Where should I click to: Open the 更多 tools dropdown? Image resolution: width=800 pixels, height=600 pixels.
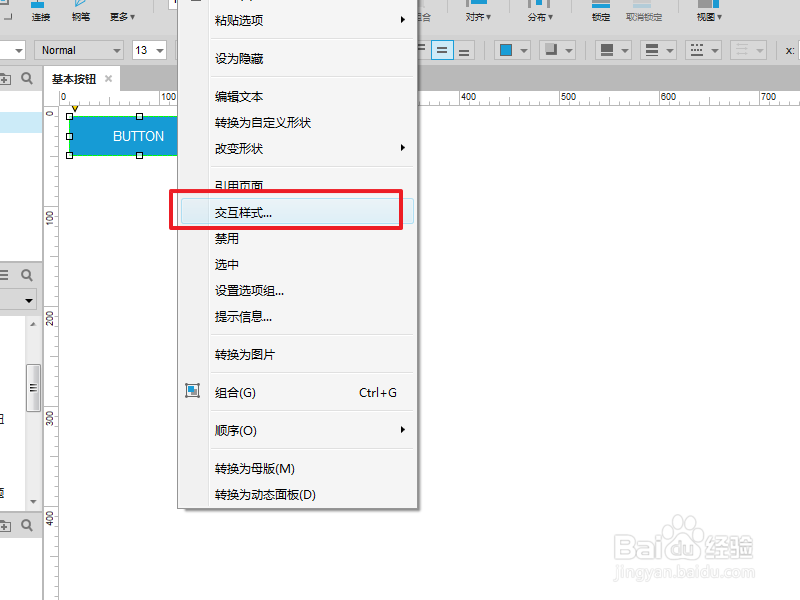(x=122, y=16)
